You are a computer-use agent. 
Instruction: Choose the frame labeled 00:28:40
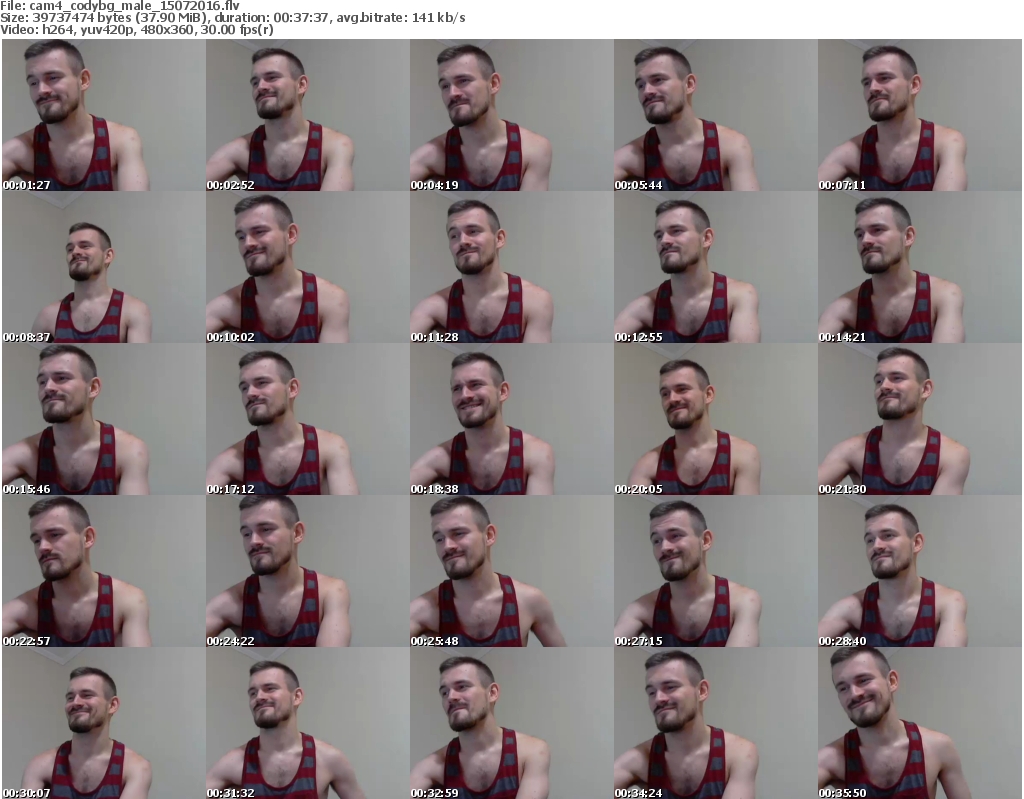point(920,571)
